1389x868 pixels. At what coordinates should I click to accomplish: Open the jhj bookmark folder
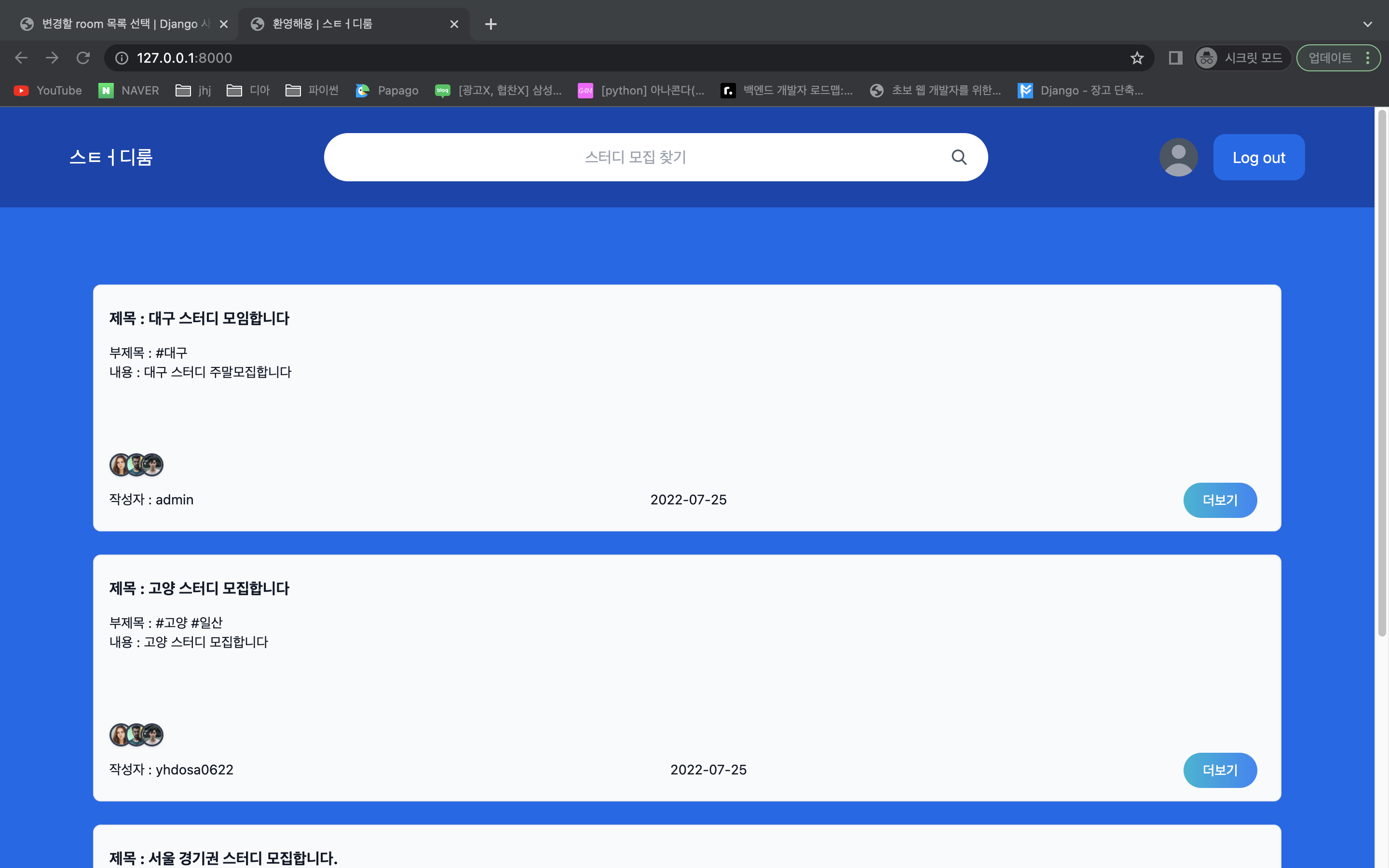(193, 91)
